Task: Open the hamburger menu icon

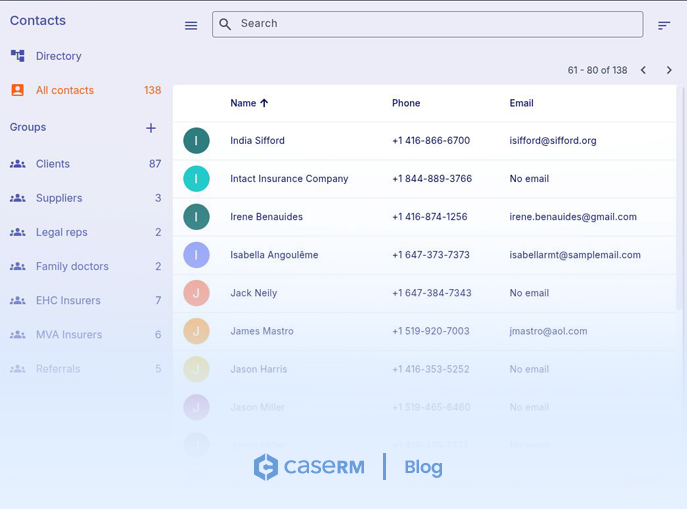Action: [191, 25]
